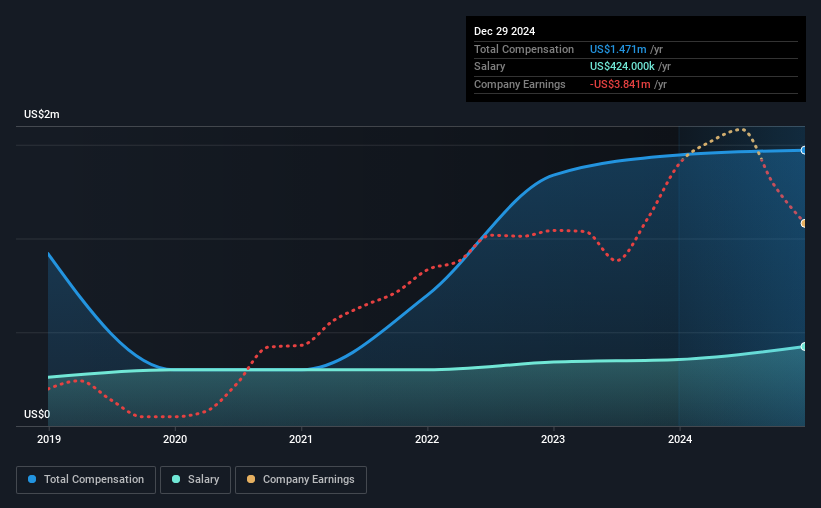Image resolution: width=821 pixels, height=508 pixels.
Task: Click the 2021 x-axis label
Action: [x=301, y=439]
